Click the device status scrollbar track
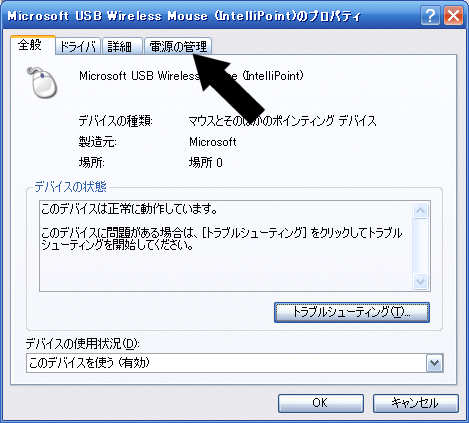469x423 pixels. 421,246
